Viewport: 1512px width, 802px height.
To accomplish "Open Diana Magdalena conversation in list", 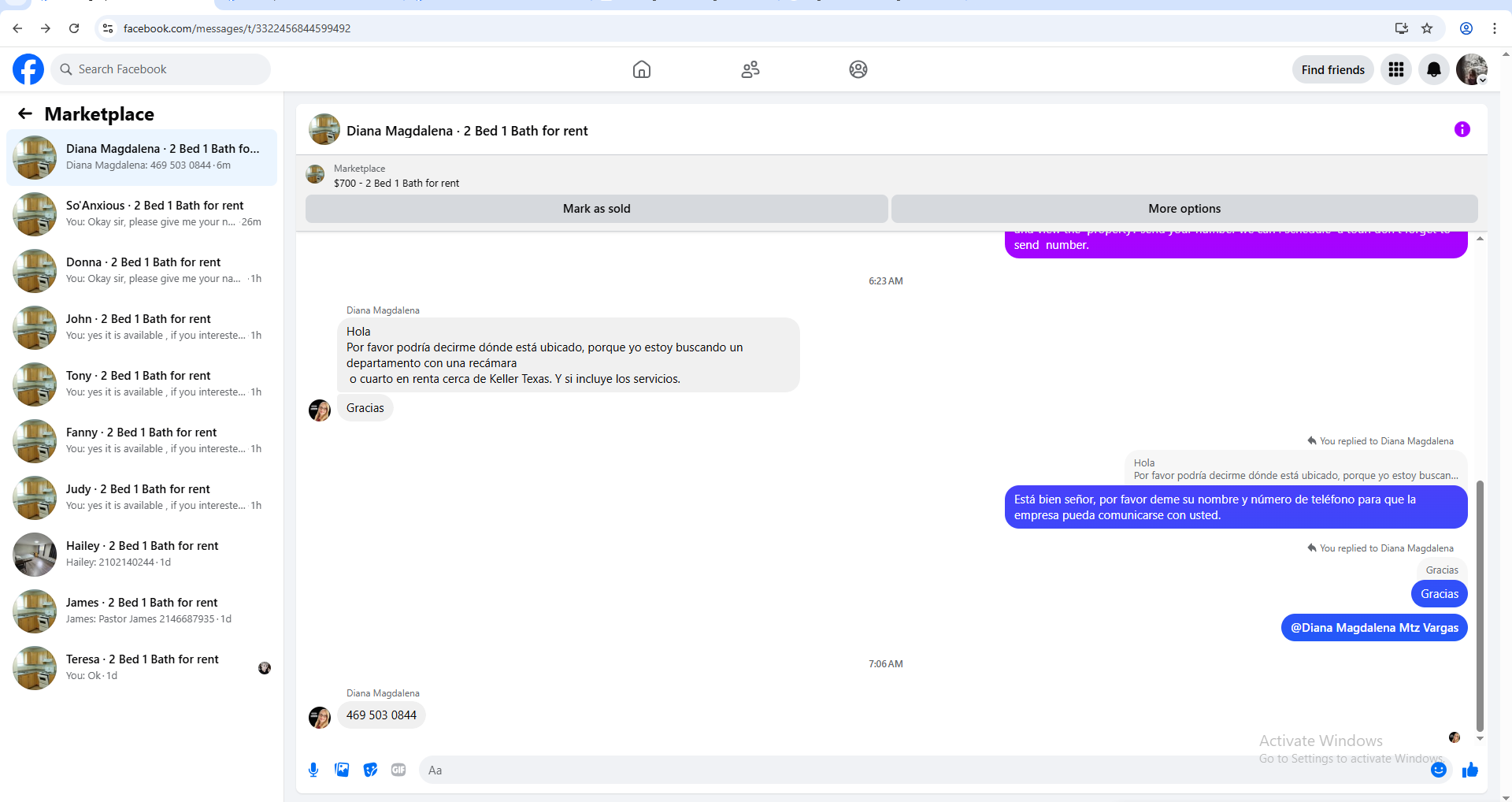I will point(142,158).
